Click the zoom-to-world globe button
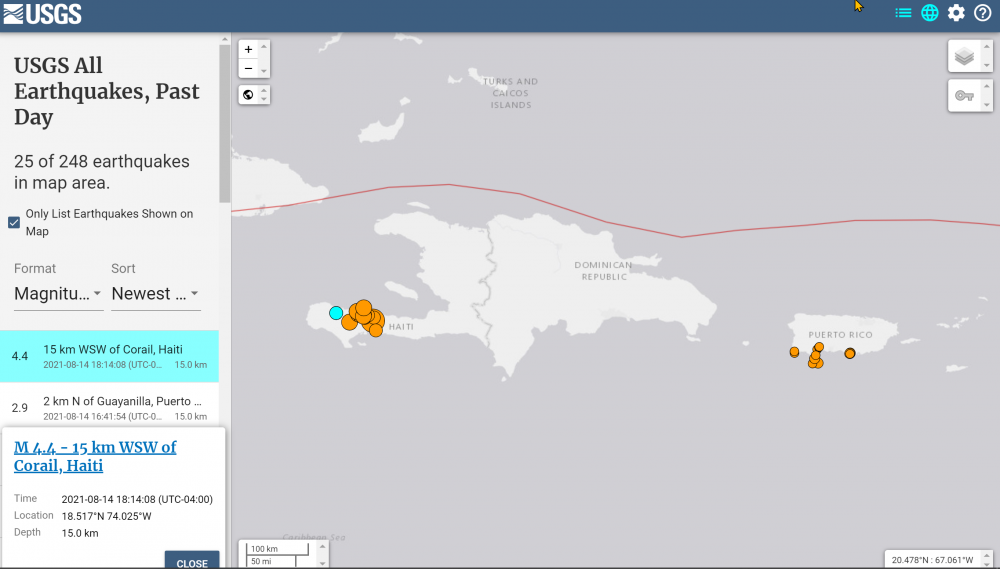 (x=248, y=95)
